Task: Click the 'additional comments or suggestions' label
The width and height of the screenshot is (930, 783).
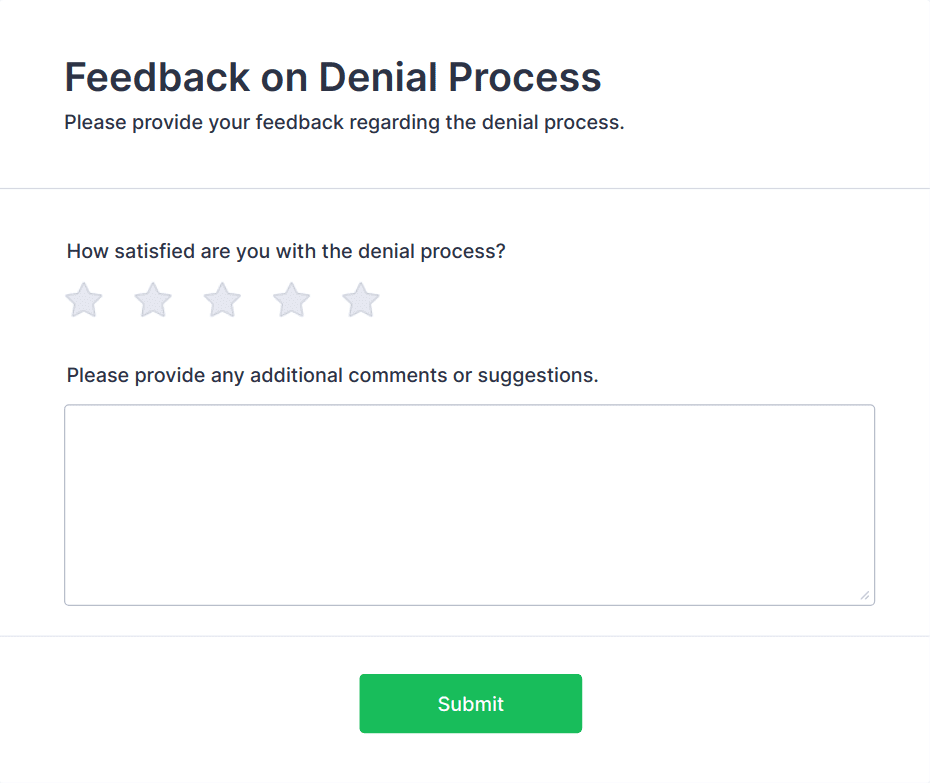Action: point(332,376)
